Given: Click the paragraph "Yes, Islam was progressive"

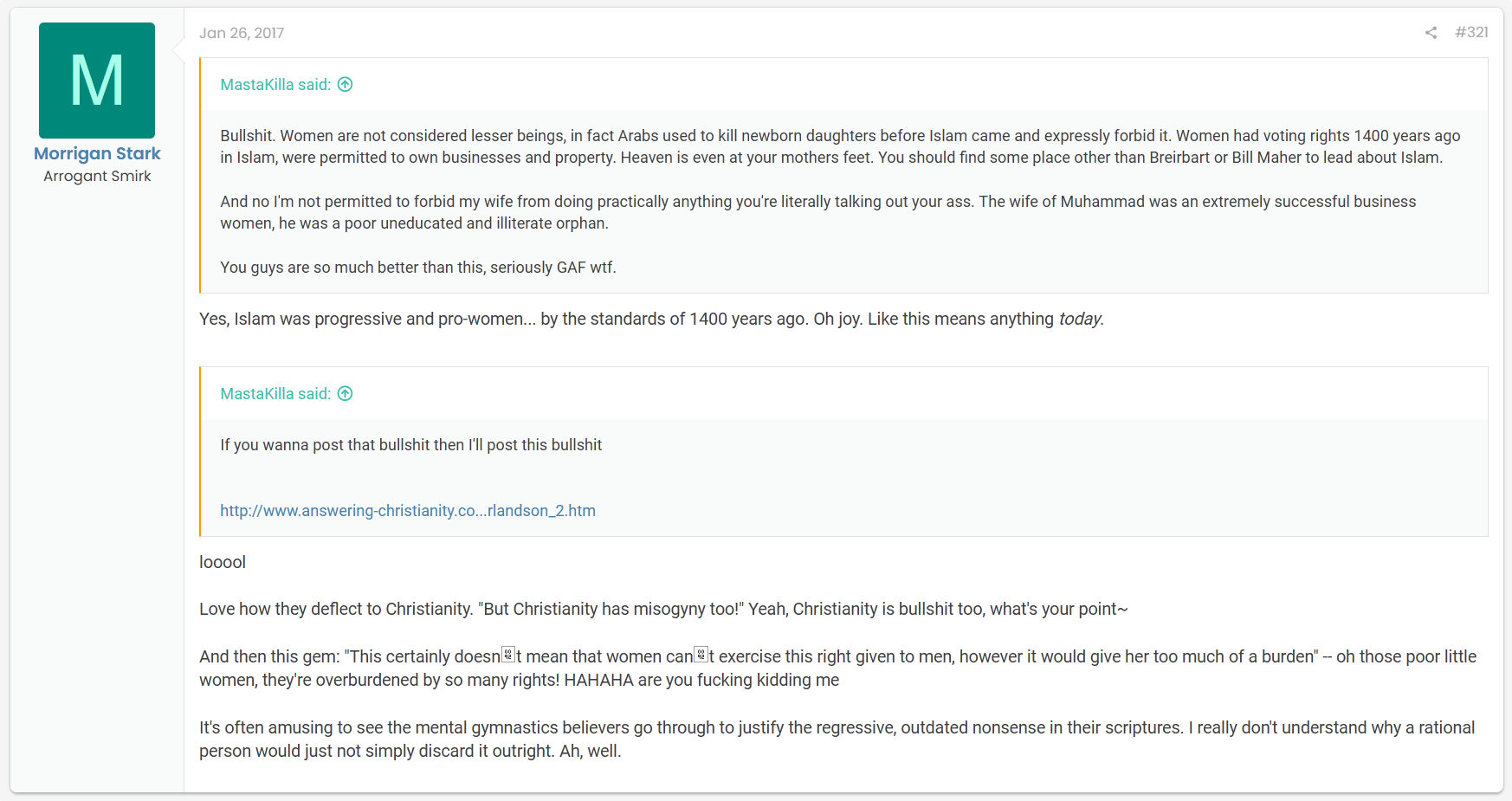Looking at the screenshot, I should (651, 319).
